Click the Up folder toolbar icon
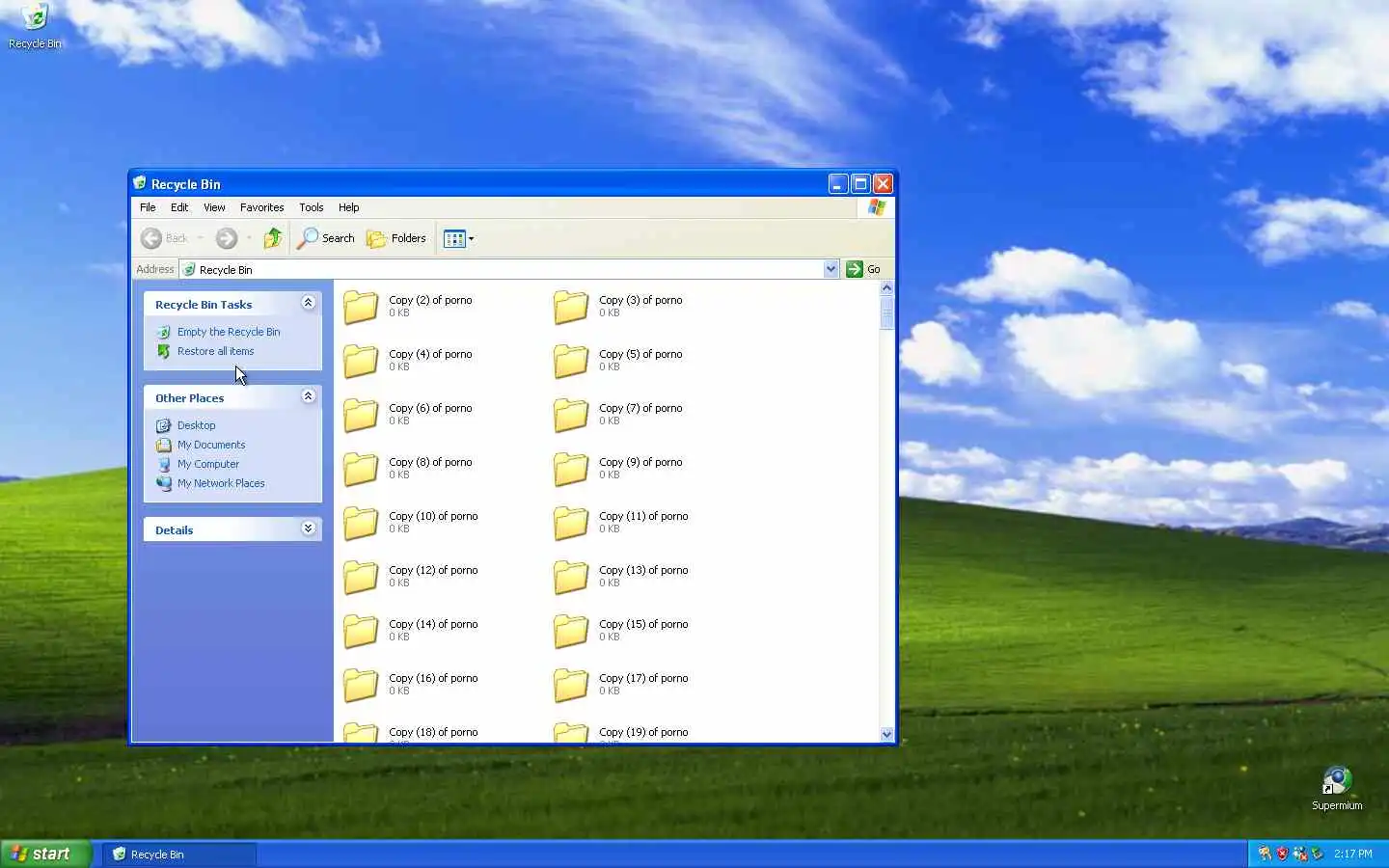 pos(273,238)
